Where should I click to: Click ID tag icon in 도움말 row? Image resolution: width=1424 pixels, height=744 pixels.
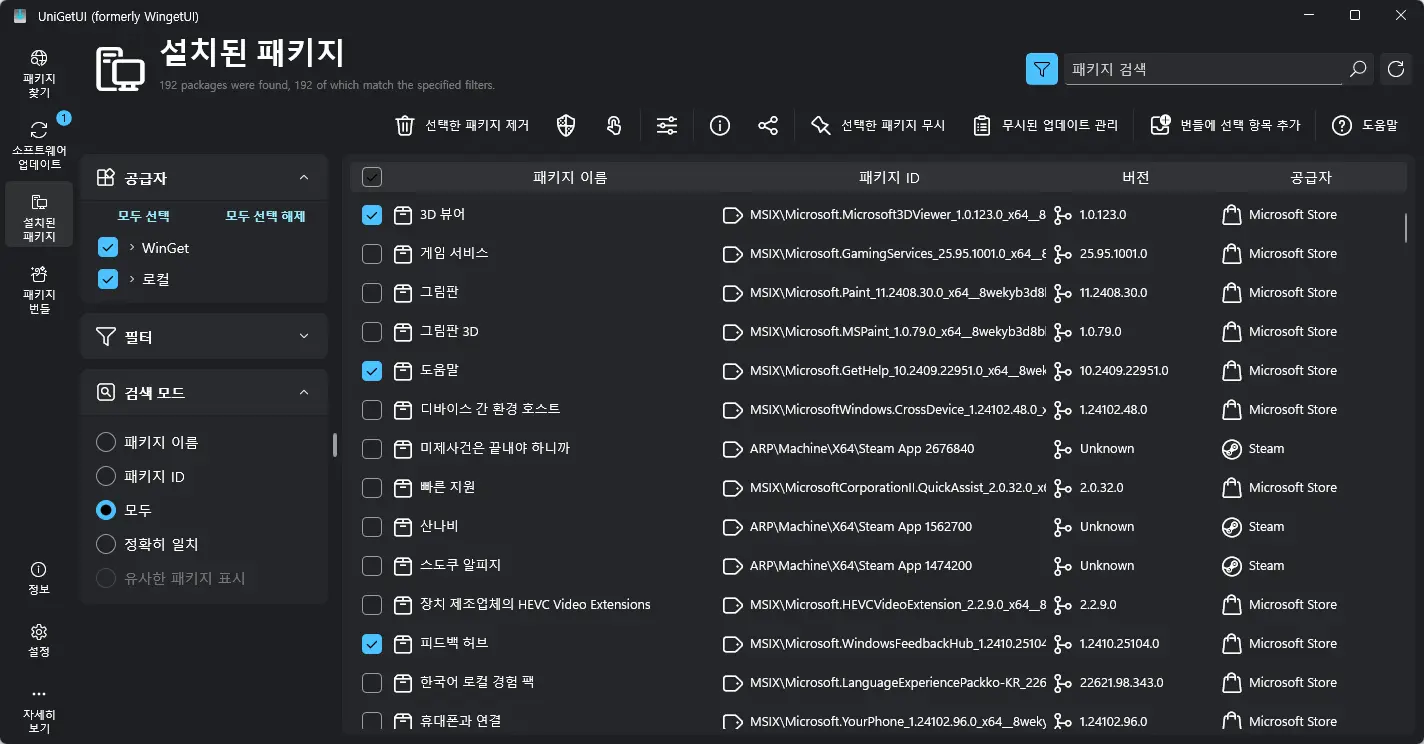pyautogui.click(x=733, y=371)
